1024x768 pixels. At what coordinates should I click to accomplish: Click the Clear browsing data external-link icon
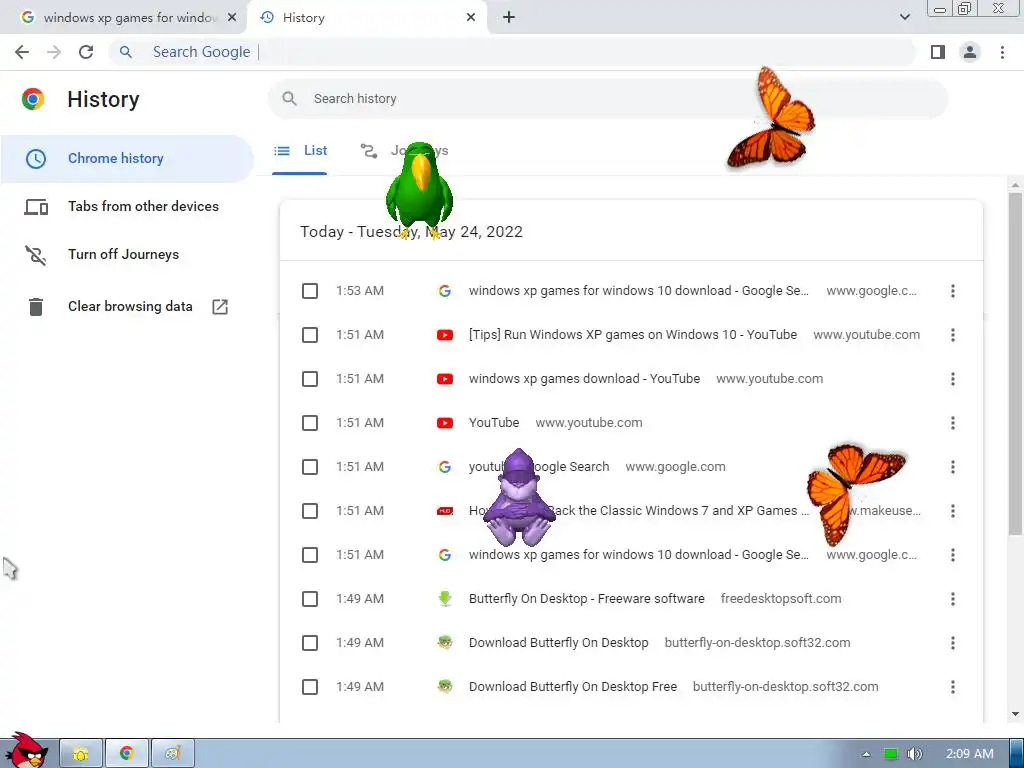pyautogui.click(x=220, y=306)
